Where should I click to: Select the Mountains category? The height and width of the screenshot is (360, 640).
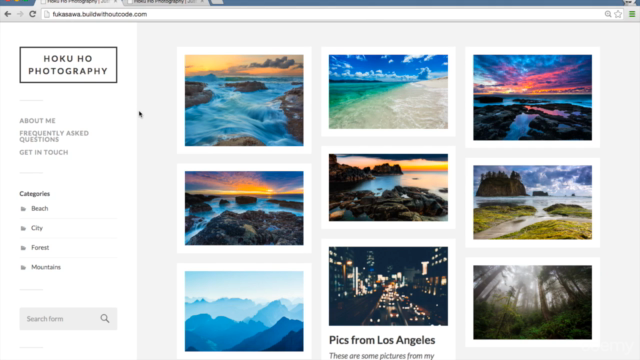pyautogui.click(x=46, y=267)
